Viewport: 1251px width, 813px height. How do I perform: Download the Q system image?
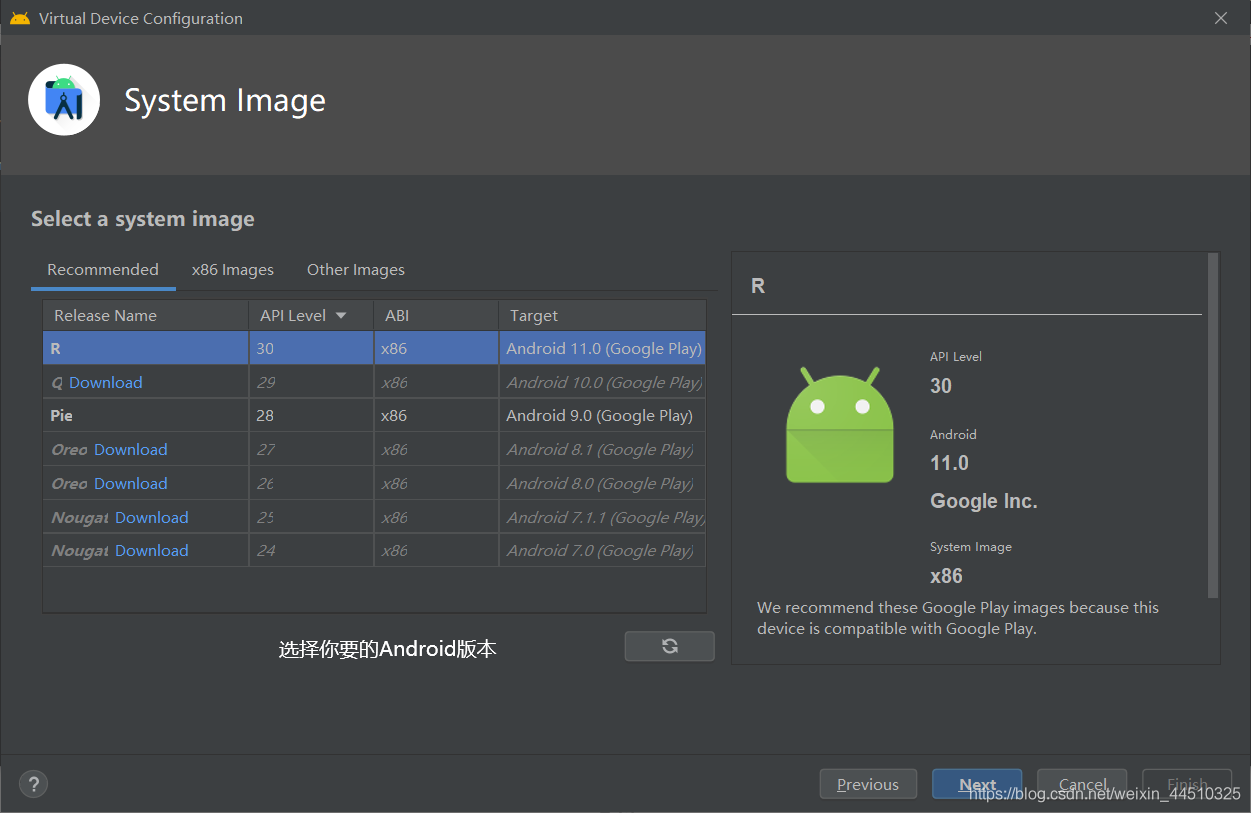click(106, 383)
